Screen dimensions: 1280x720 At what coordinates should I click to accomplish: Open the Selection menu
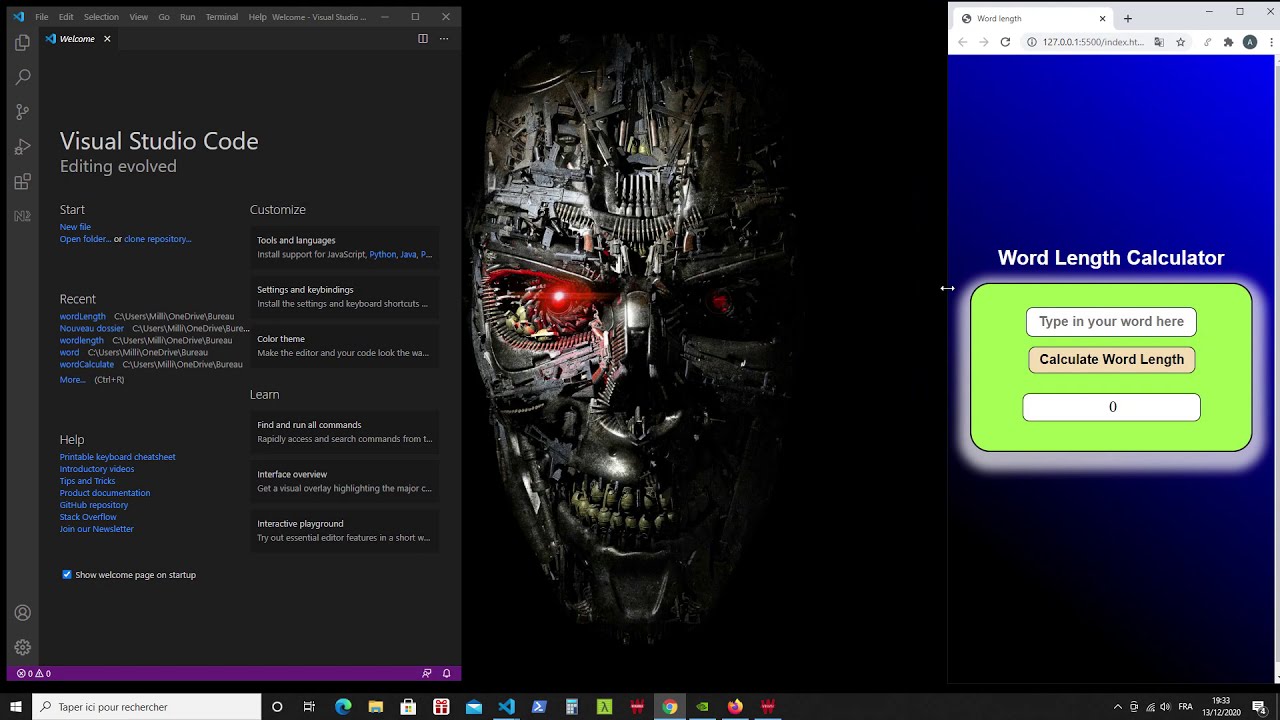(101, 17)
